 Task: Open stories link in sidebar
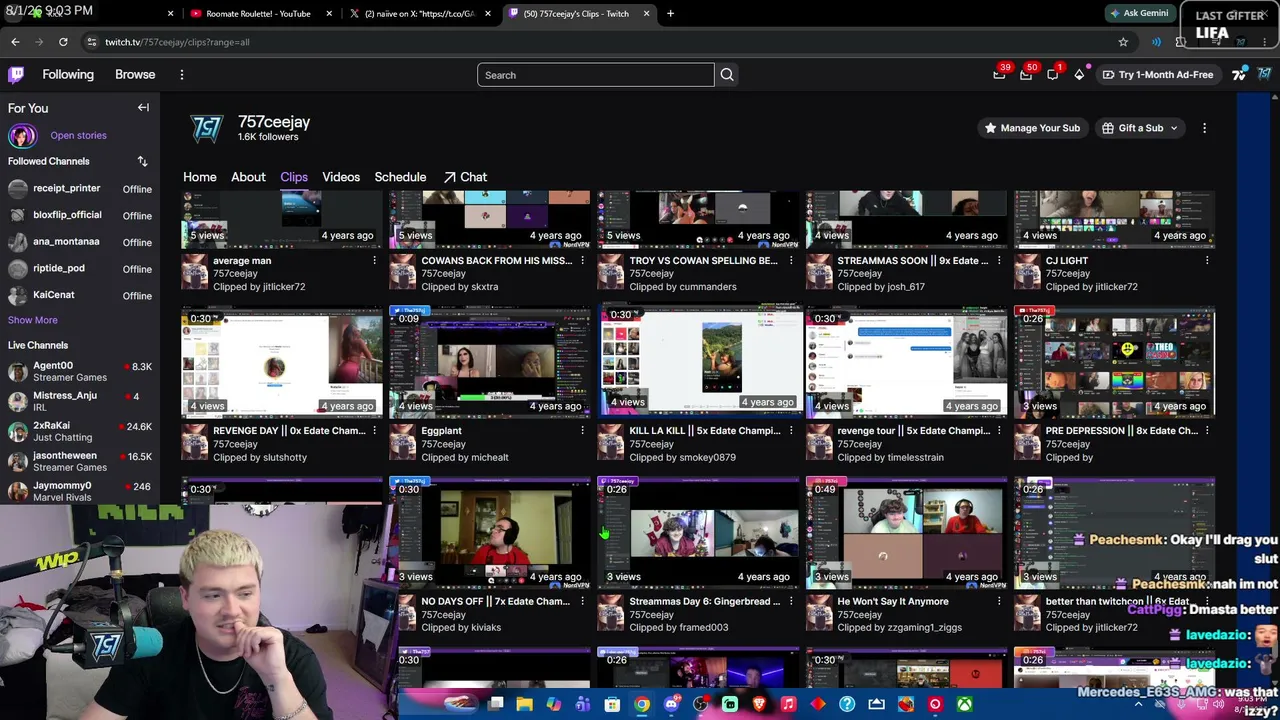(x=78, y=135)
